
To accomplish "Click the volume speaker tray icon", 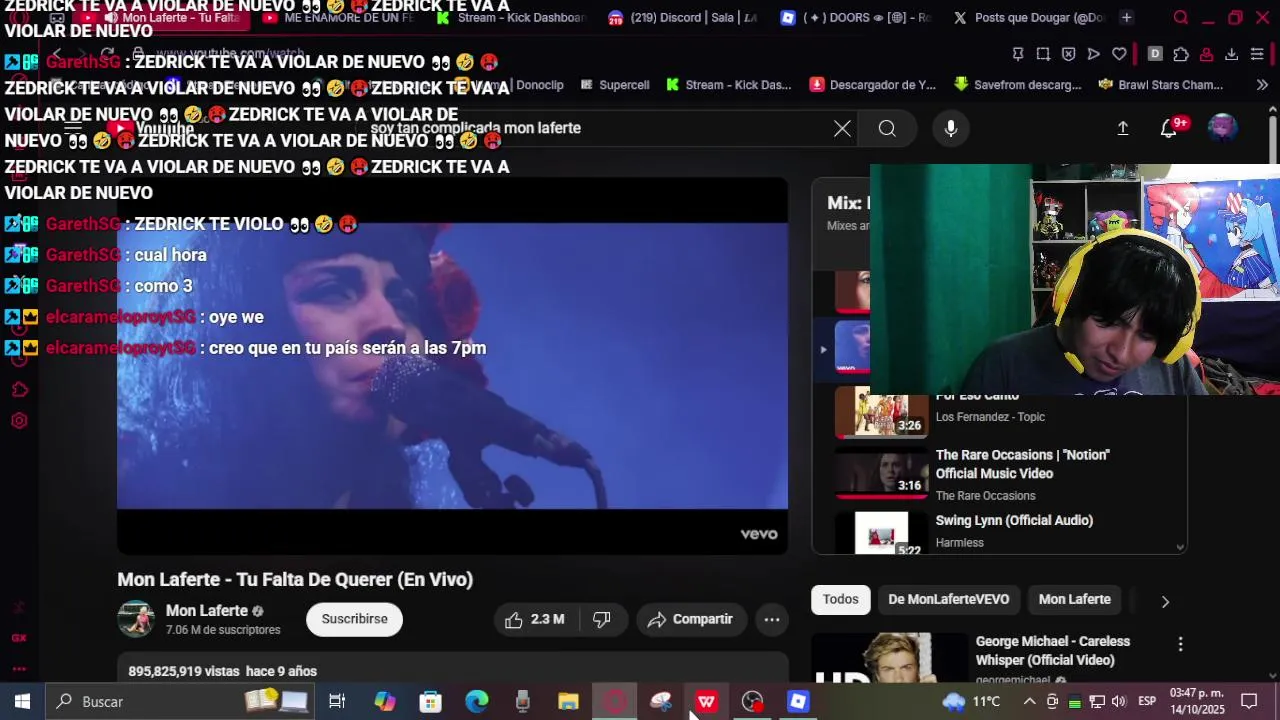I will 1118,702.
